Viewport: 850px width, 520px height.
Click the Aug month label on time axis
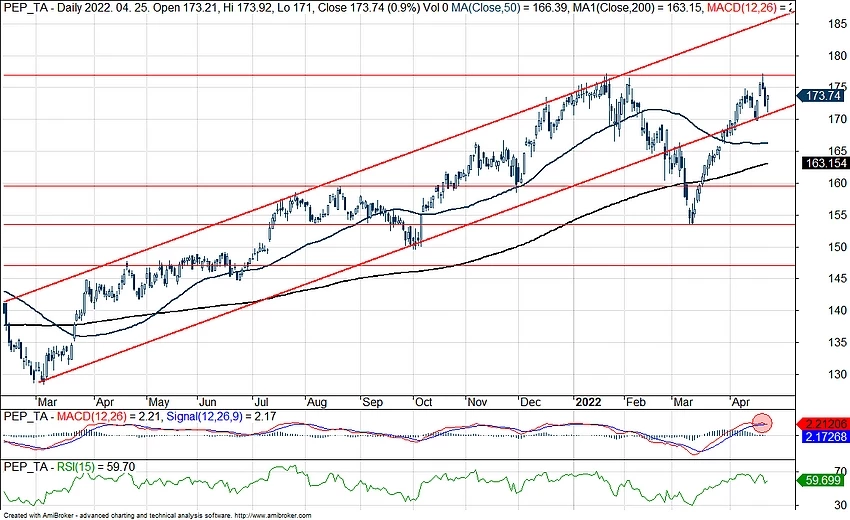pyautogui.click(x=317, y=402)
